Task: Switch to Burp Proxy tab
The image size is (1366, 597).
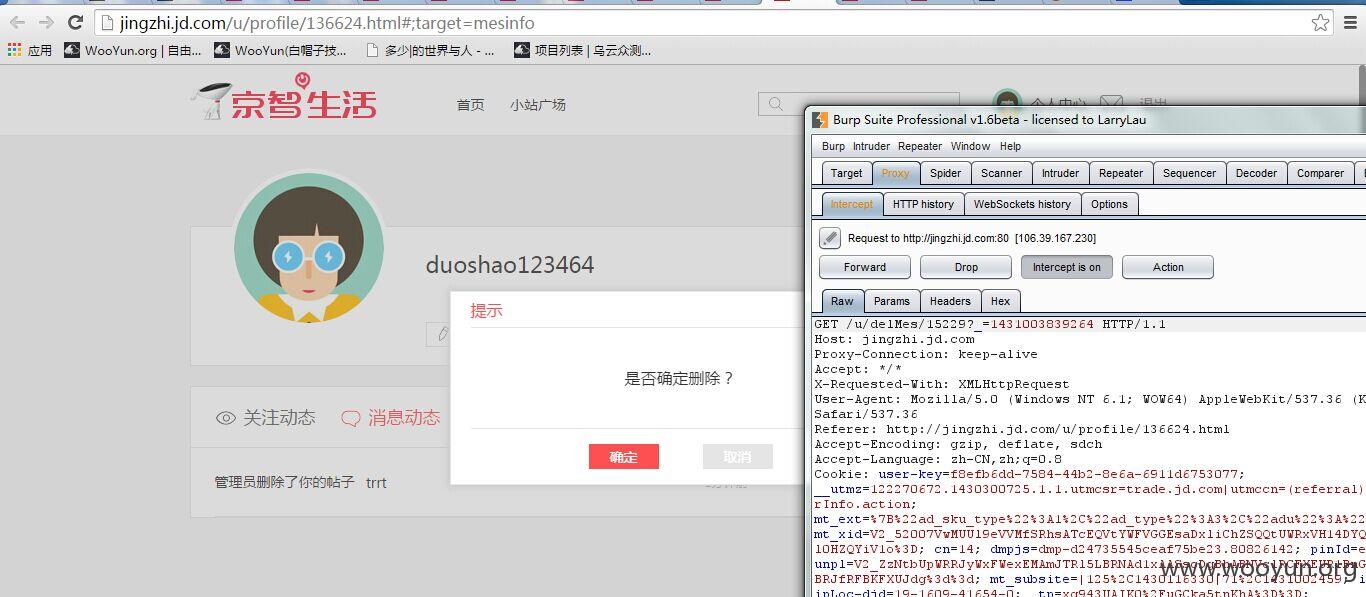Action: [896, 173]
